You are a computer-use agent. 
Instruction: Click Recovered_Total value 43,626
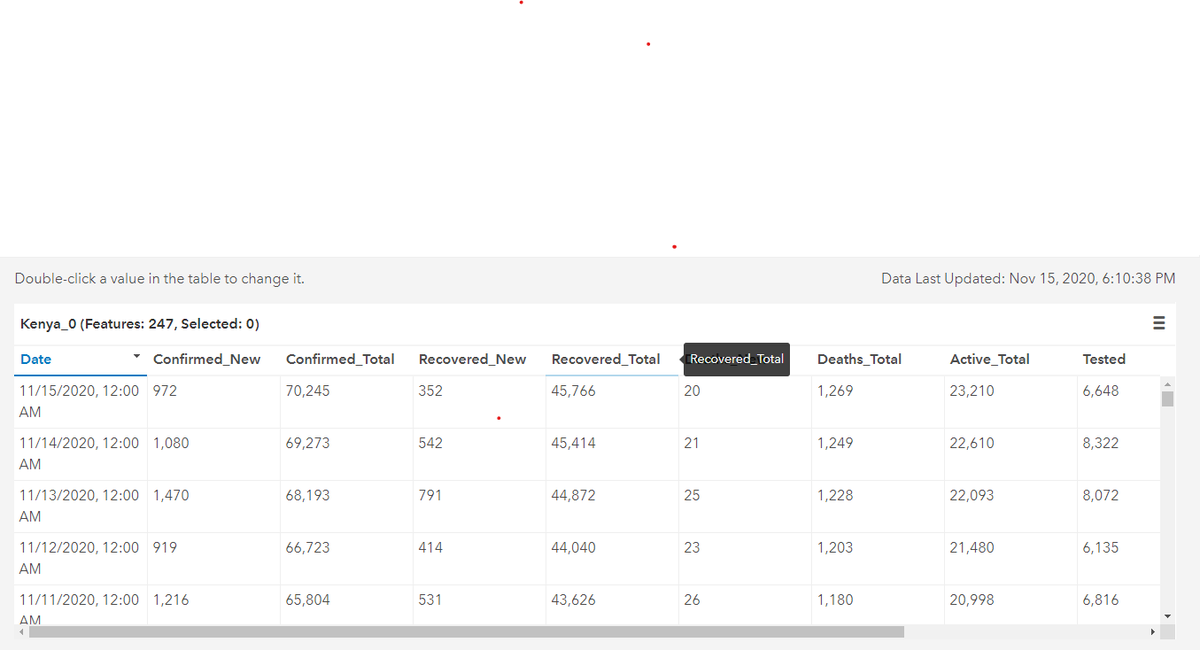[x=574, y=600]
